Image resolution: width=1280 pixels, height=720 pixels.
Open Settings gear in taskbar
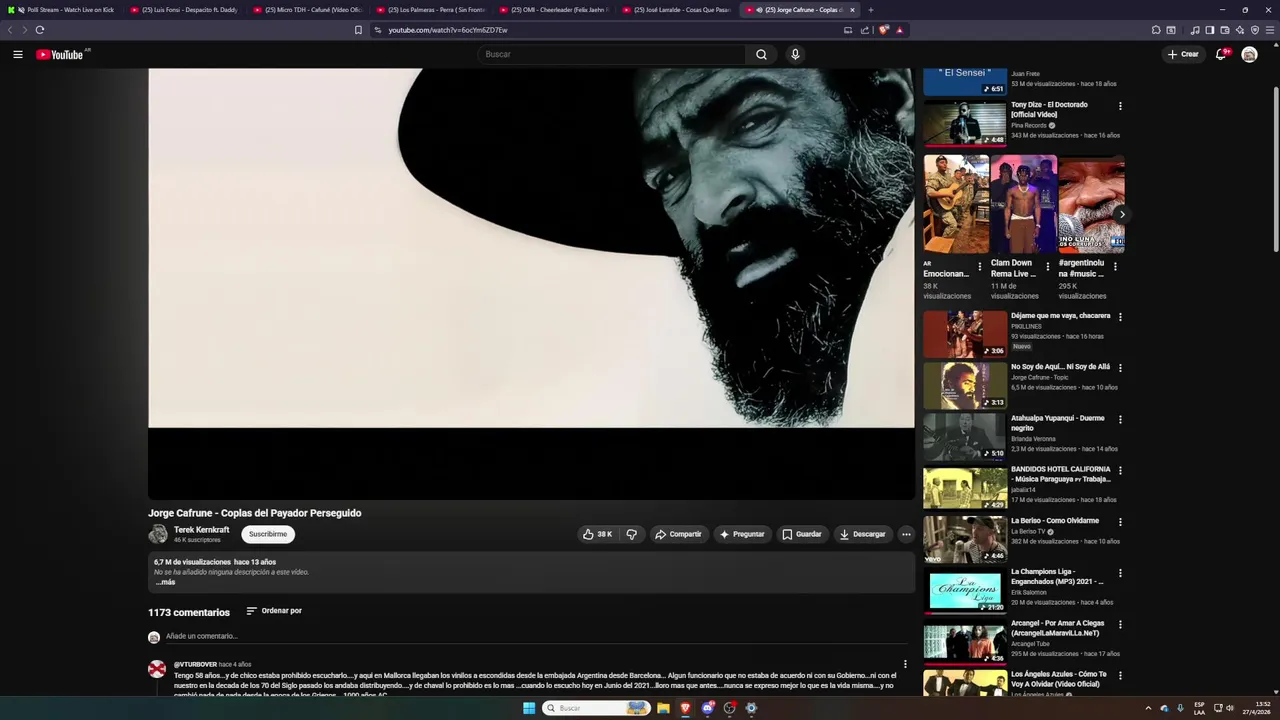751,708
